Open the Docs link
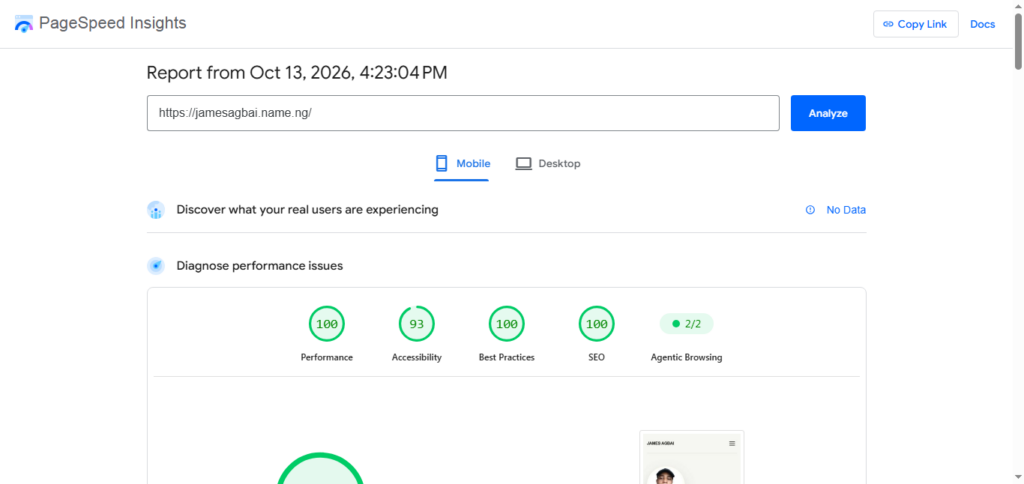 coord(982,24)
